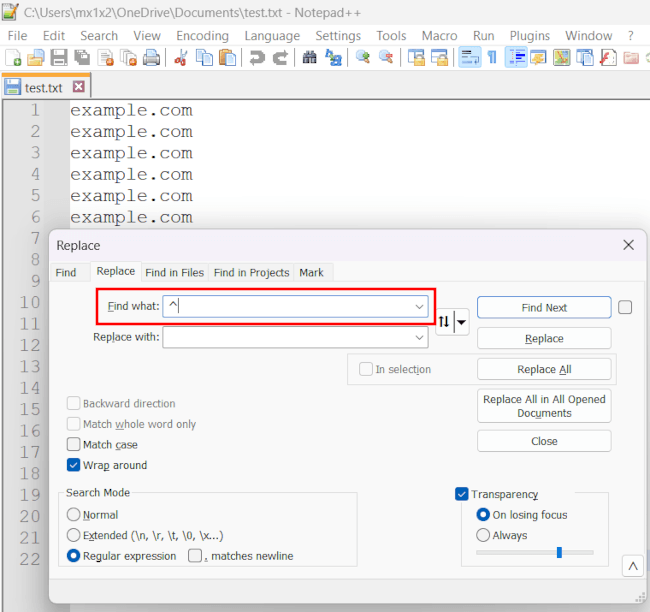Close the test.txt tab with its red X

click(x=79, y=87)
